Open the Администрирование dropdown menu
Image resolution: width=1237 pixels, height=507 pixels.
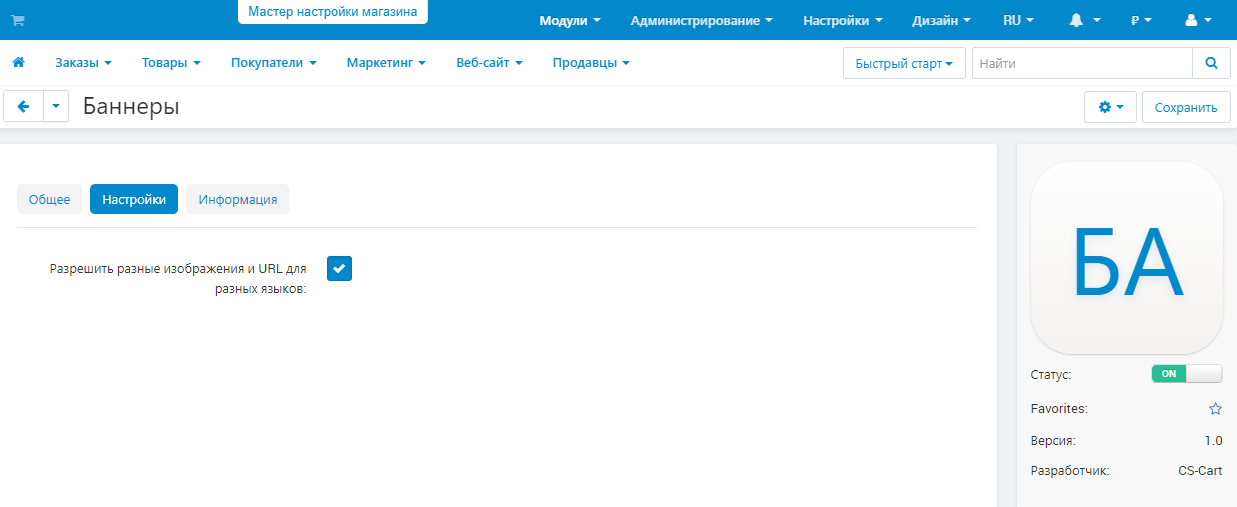(702, 20)
